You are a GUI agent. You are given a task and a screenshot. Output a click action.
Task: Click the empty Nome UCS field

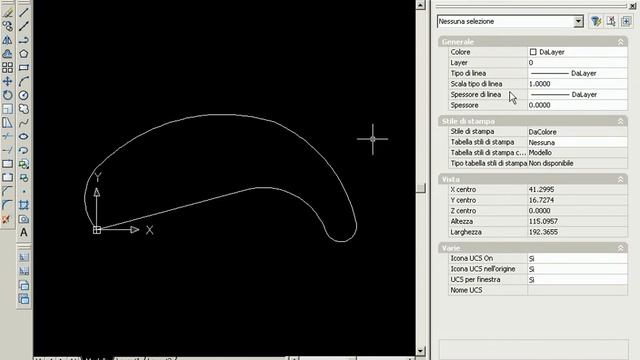578,291
